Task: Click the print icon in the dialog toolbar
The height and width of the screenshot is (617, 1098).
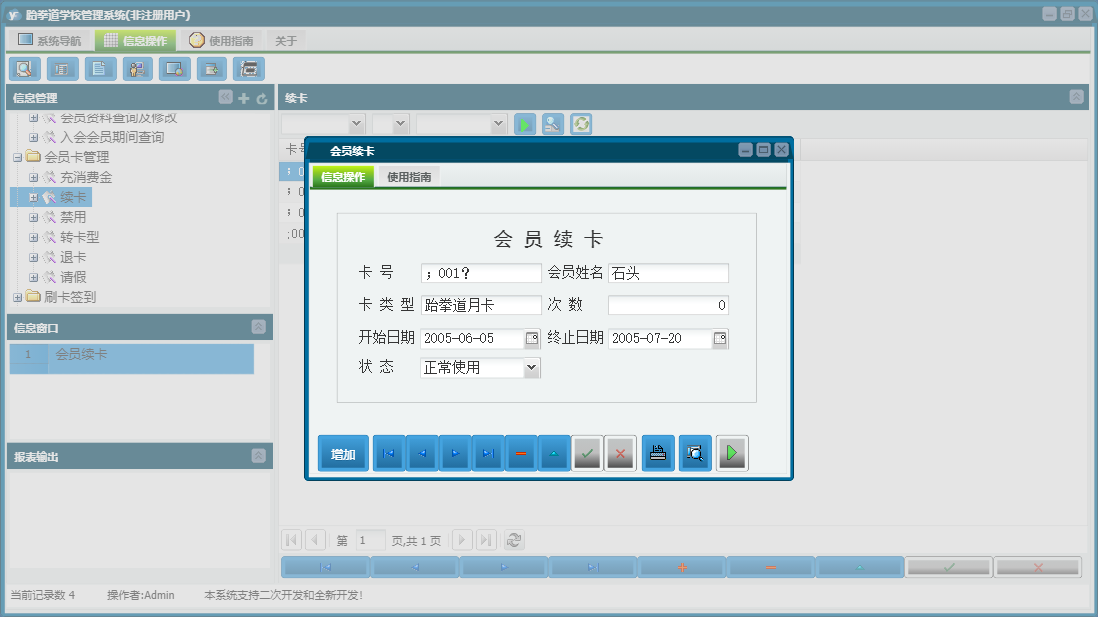Action: [x=658, y=453]
